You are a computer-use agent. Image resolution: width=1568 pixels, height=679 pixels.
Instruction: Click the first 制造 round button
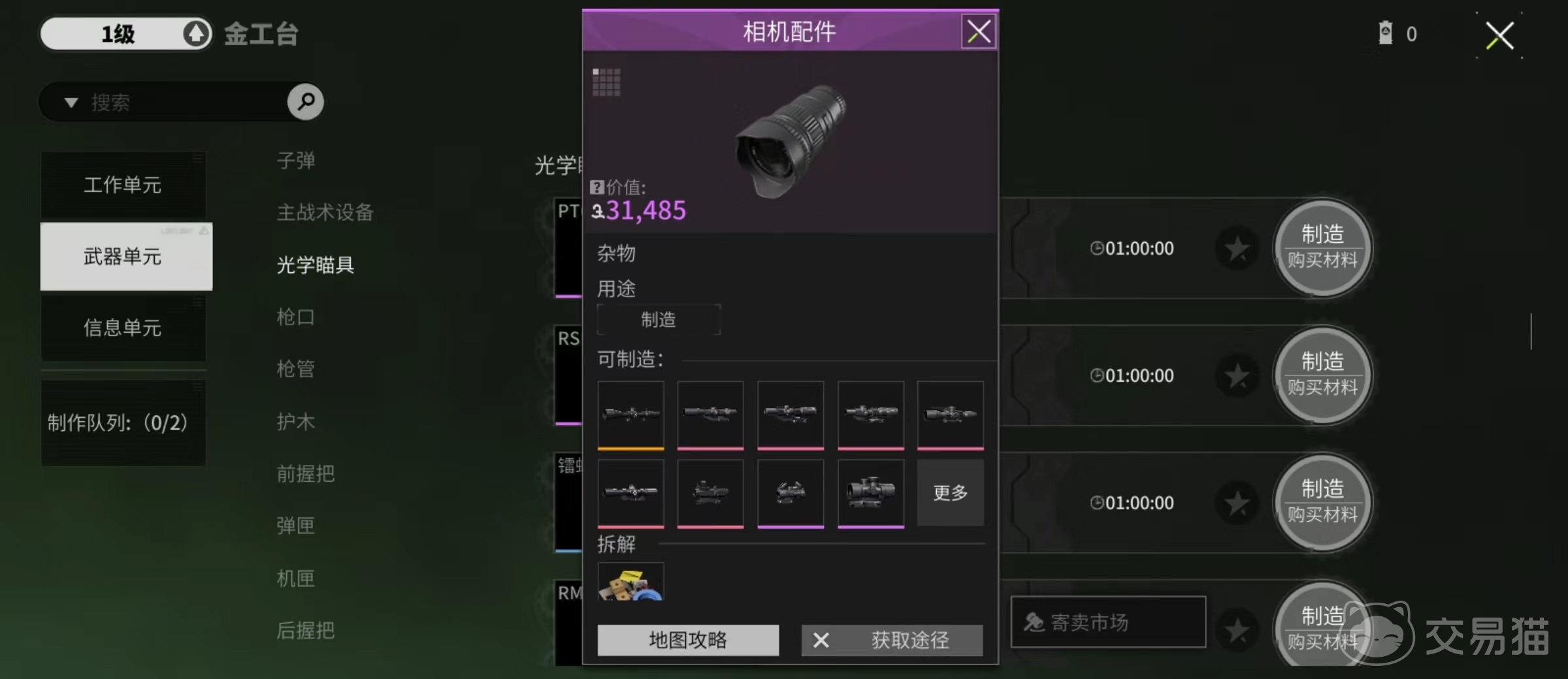click(1322, 247)
